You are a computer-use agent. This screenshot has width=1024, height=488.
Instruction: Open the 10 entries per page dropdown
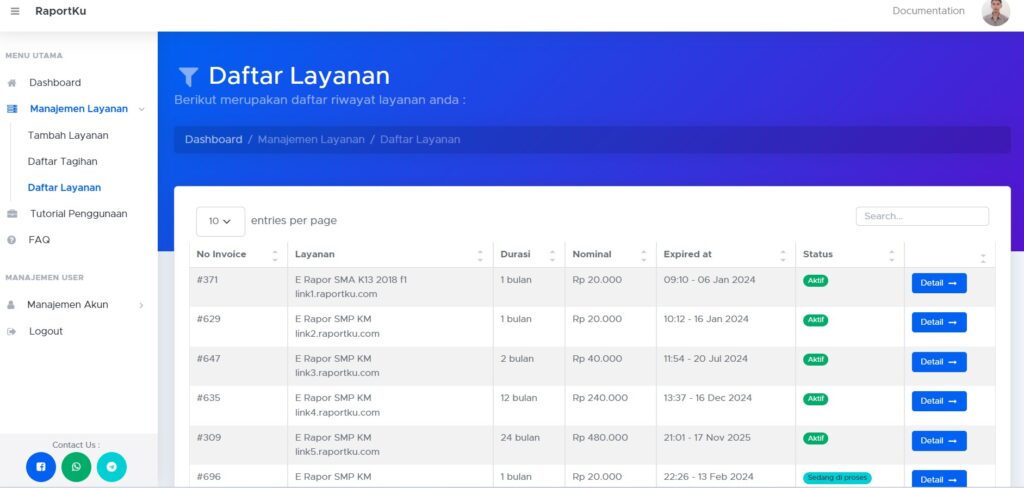(x=221, y=221)
